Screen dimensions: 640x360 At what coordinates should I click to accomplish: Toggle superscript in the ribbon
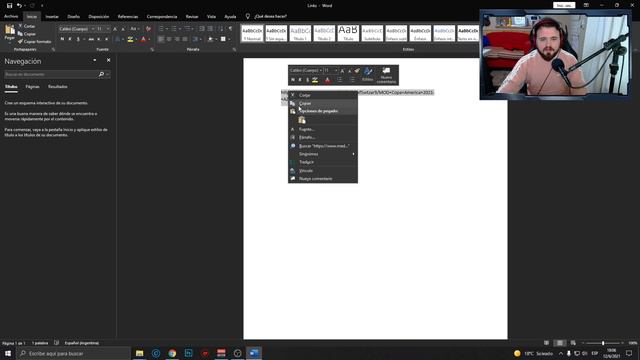[107, 39]
